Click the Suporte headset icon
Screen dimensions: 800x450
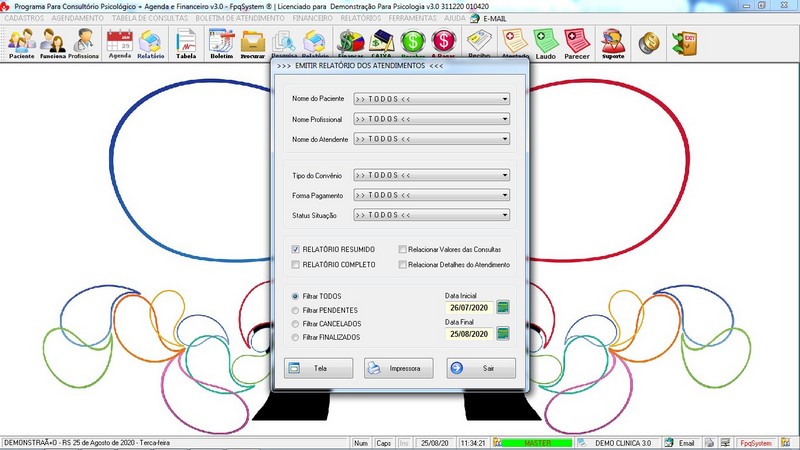(x=613, y=43)
